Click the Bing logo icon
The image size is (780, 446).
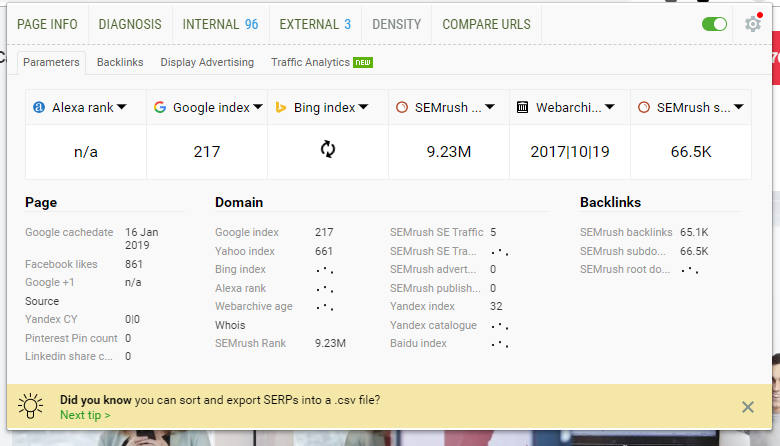[x=281, y=107]
